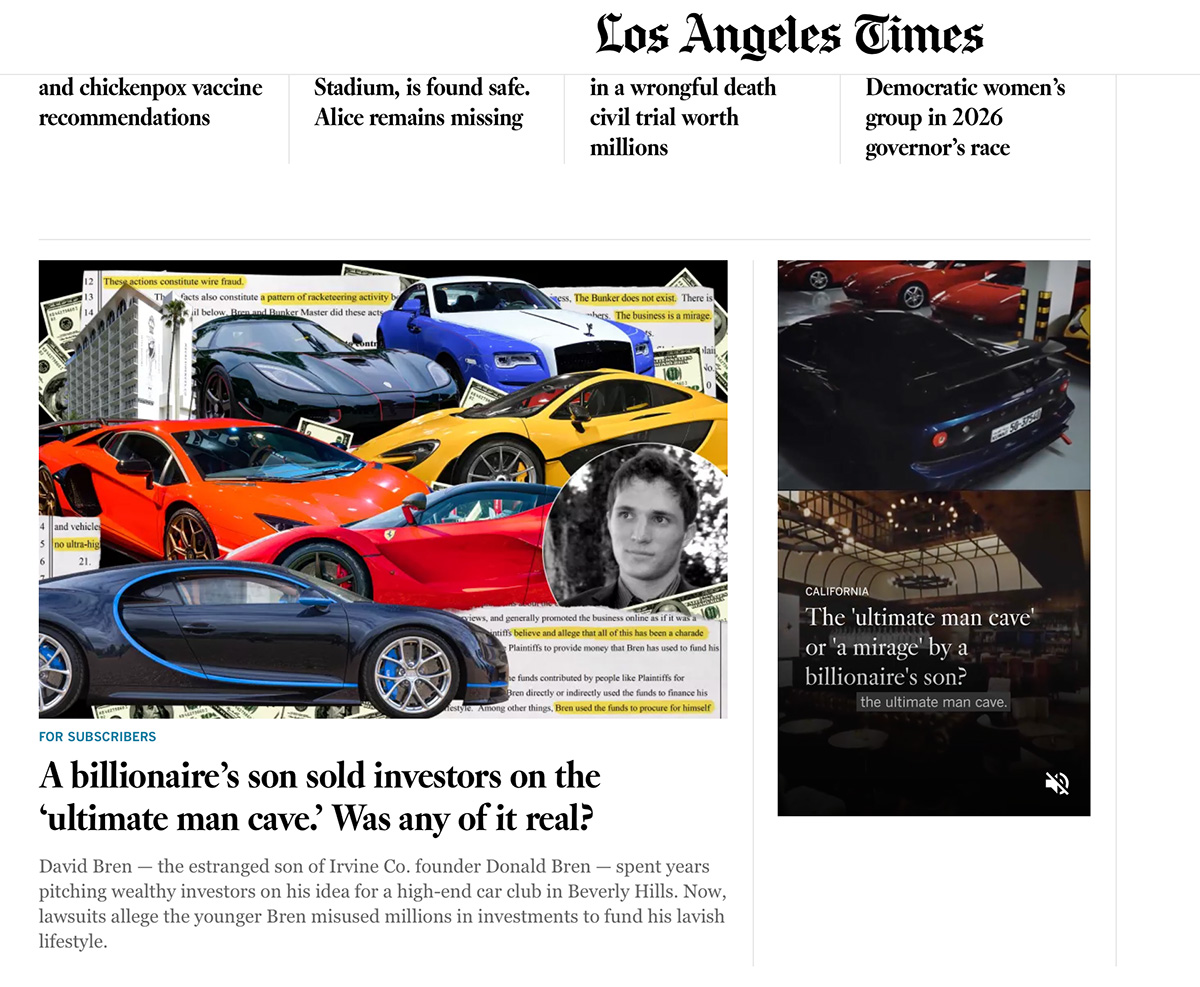This screenshot has width=1200, height=987.
Task: Open the Los Angeles Times homepage logo
Action: point(789,36)
